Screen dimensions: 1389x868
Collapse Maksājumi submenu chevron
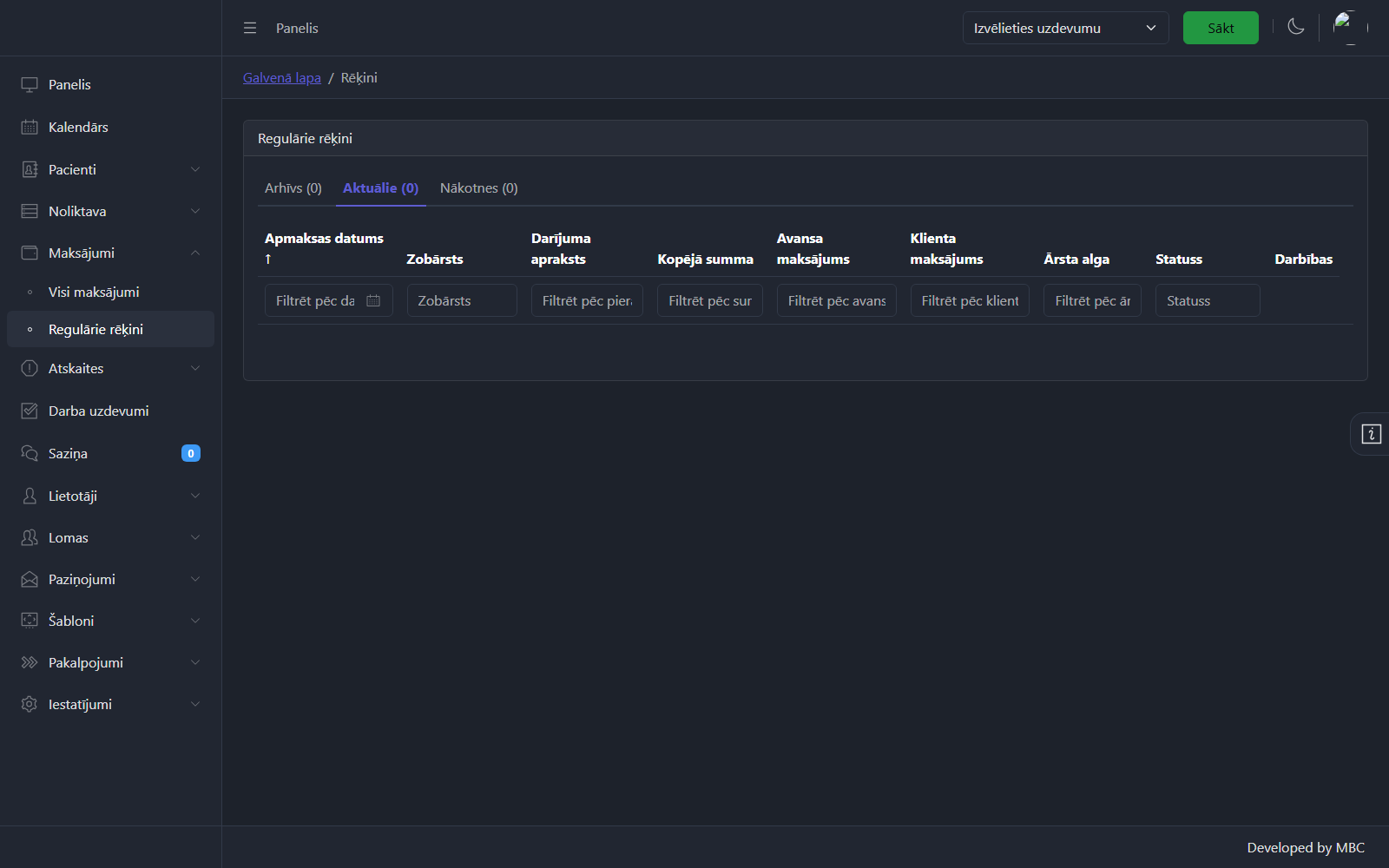click(x=195, y=253)
